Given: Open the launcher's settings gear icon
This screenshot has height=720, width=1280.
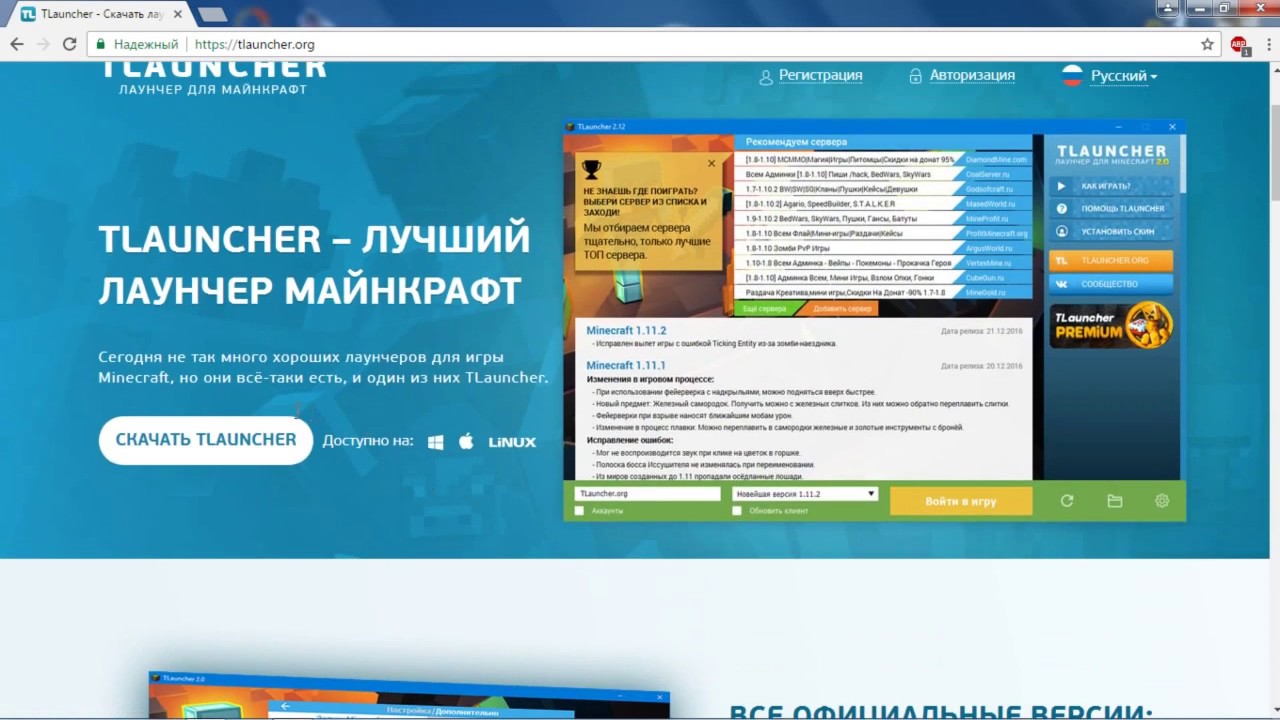Looking at the screenshot, I should (1162, 501).
